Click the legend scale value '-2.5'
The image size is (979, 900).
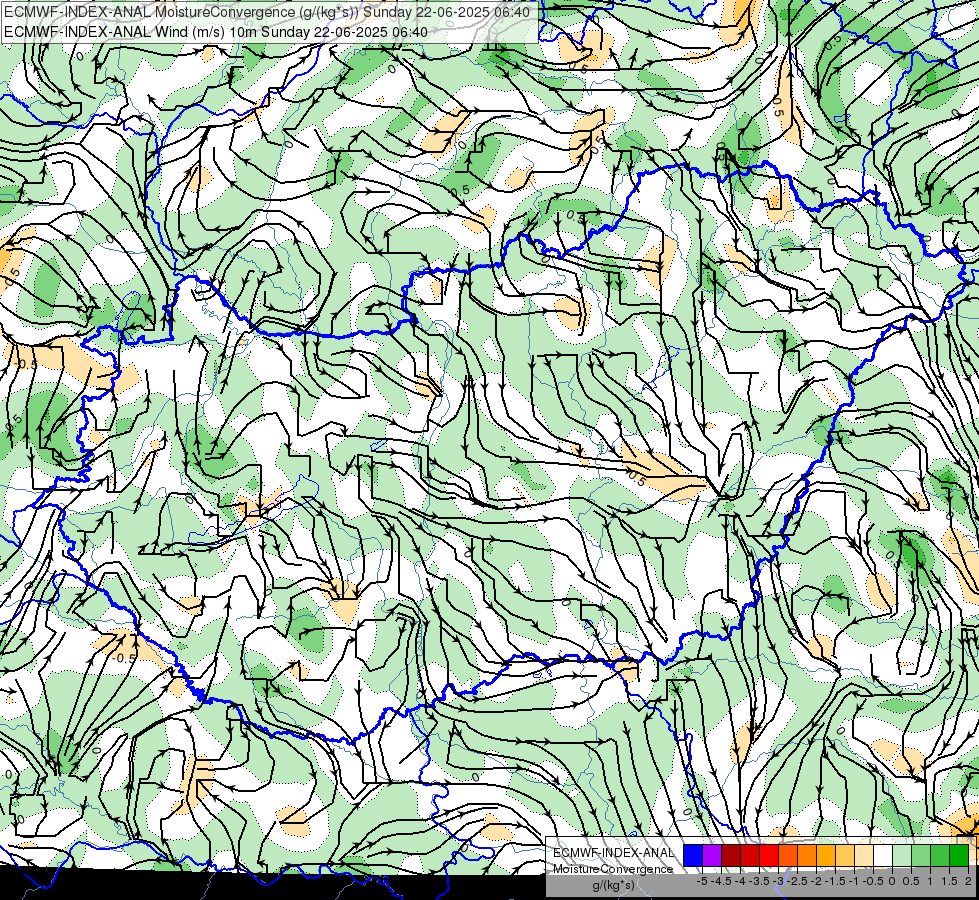pyautogui.click(x=797, y=881)
